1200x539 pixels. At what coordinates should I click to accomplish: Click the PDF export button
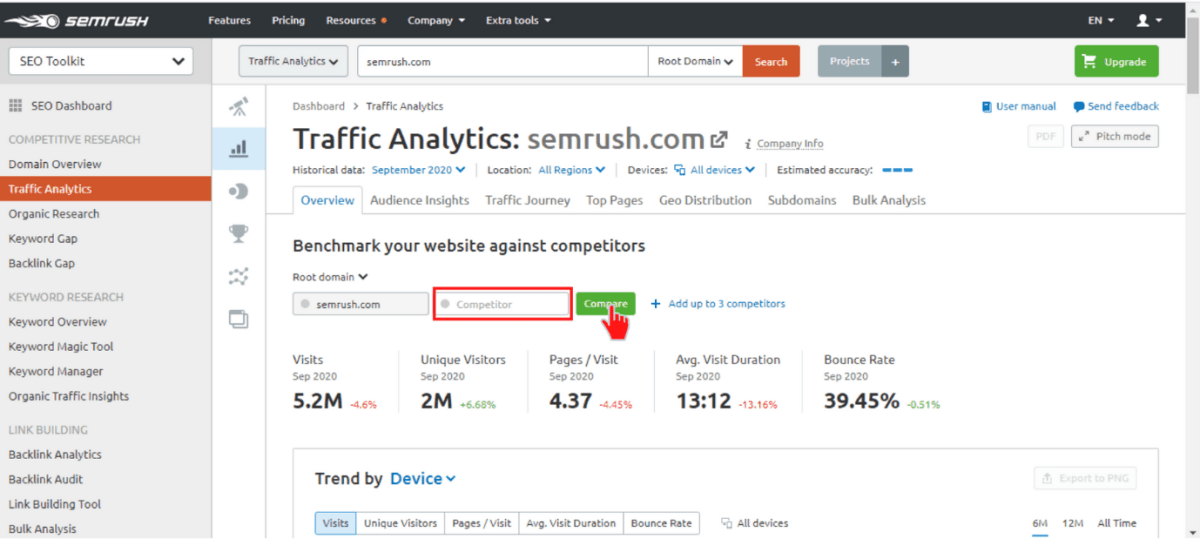[1045, 137]
